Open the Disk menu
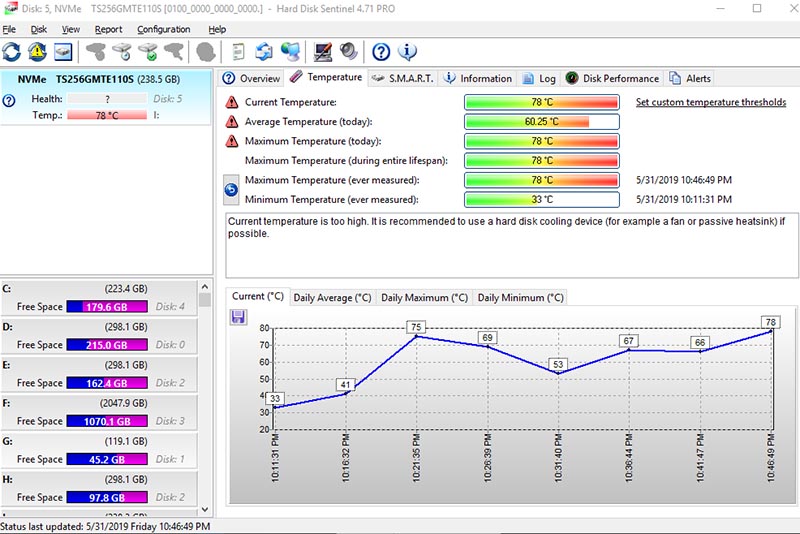This screenshot has height=534, width=800. 38,30
